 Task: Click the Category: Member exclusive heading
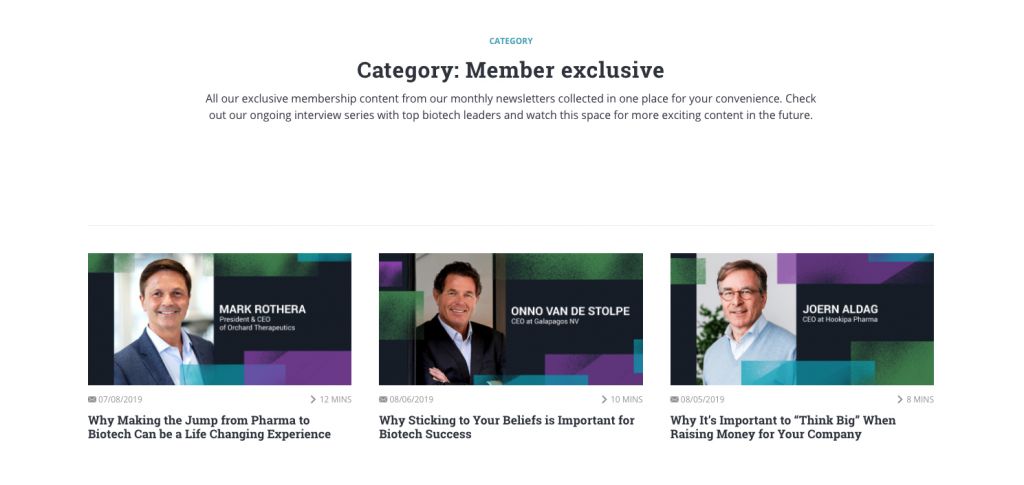(x=511, y=70)
